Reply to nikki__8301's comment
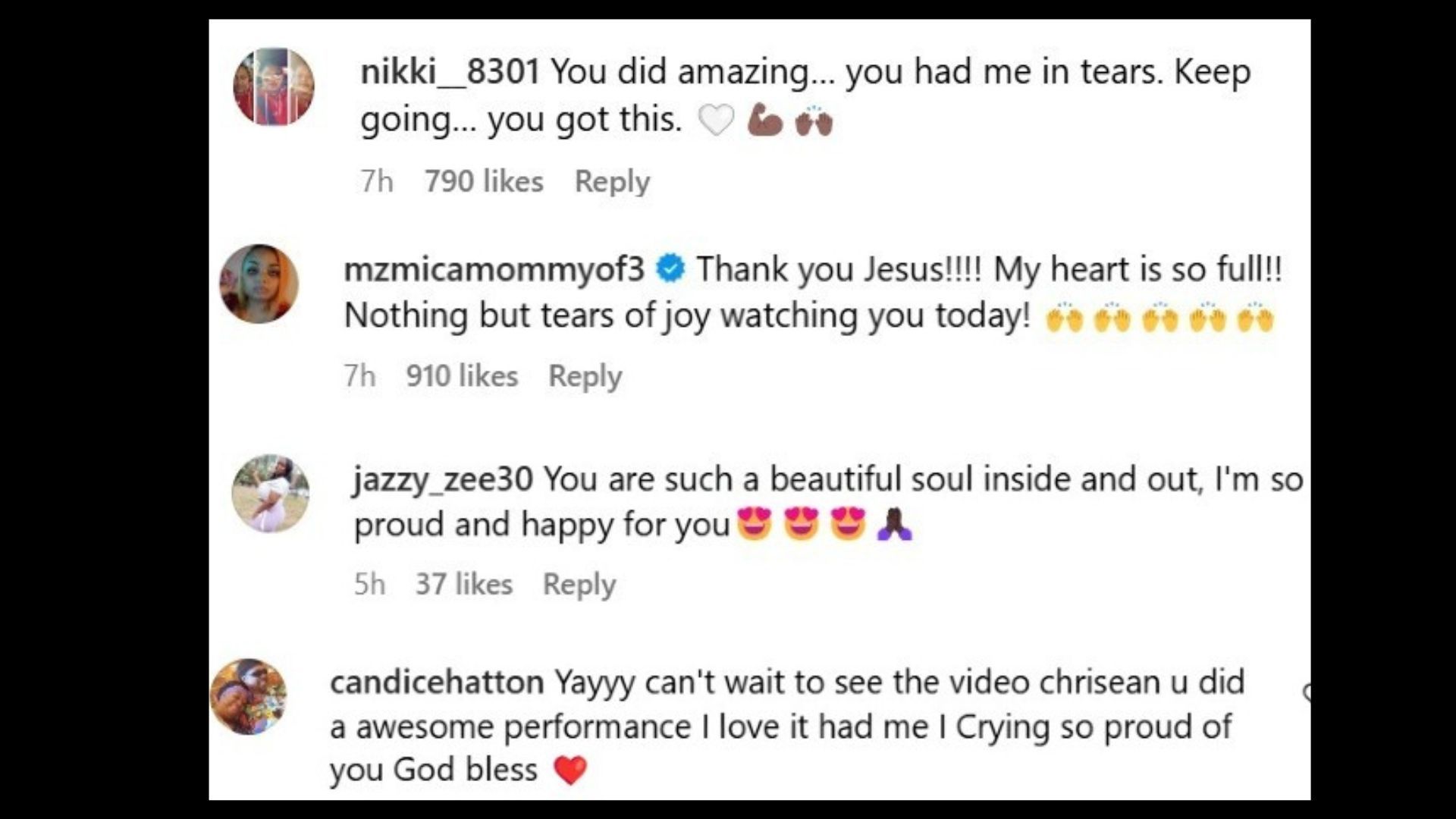This screenshot has width=1456, height=819. (x=612, y=182)
